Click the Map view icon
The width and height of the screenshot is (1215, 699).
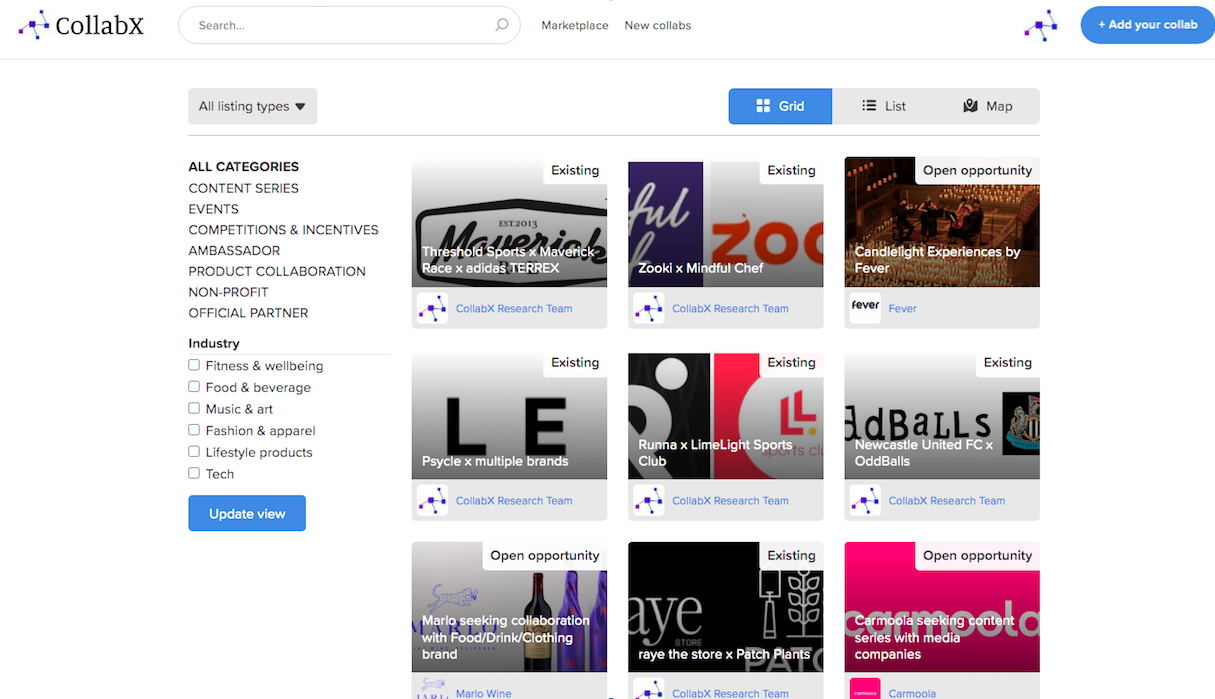pyautogui.click(x=970, y=106)
